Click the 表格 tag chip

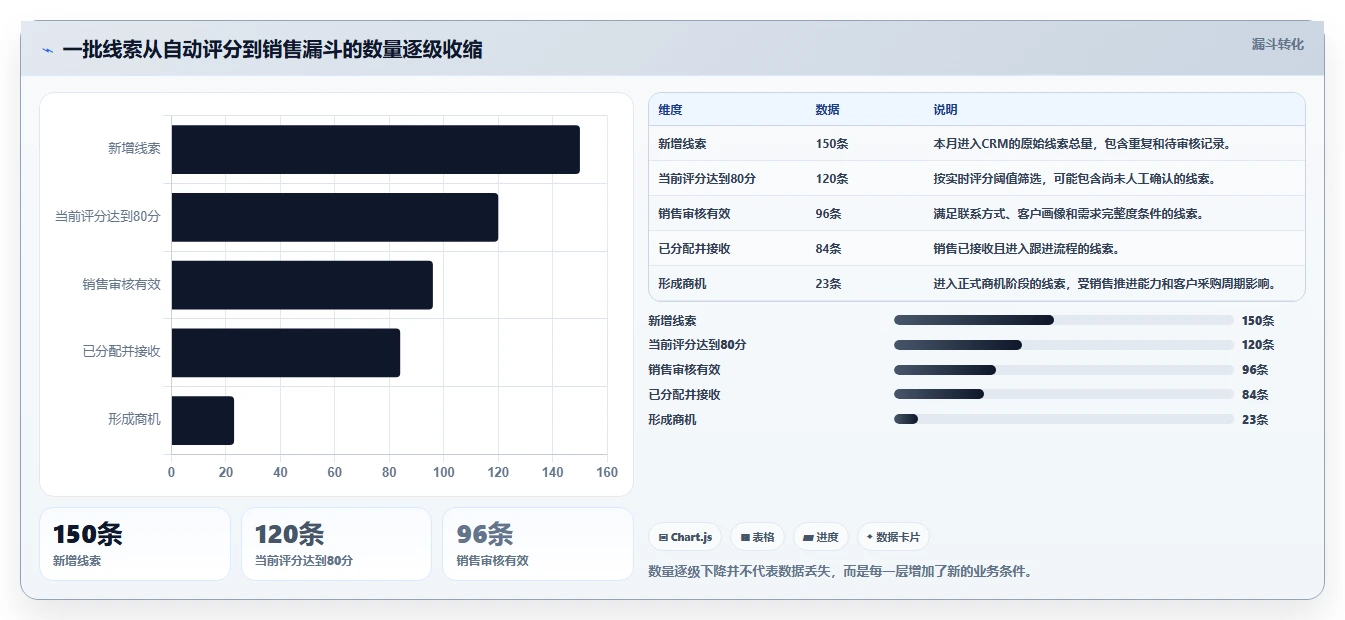click(758, 537)
